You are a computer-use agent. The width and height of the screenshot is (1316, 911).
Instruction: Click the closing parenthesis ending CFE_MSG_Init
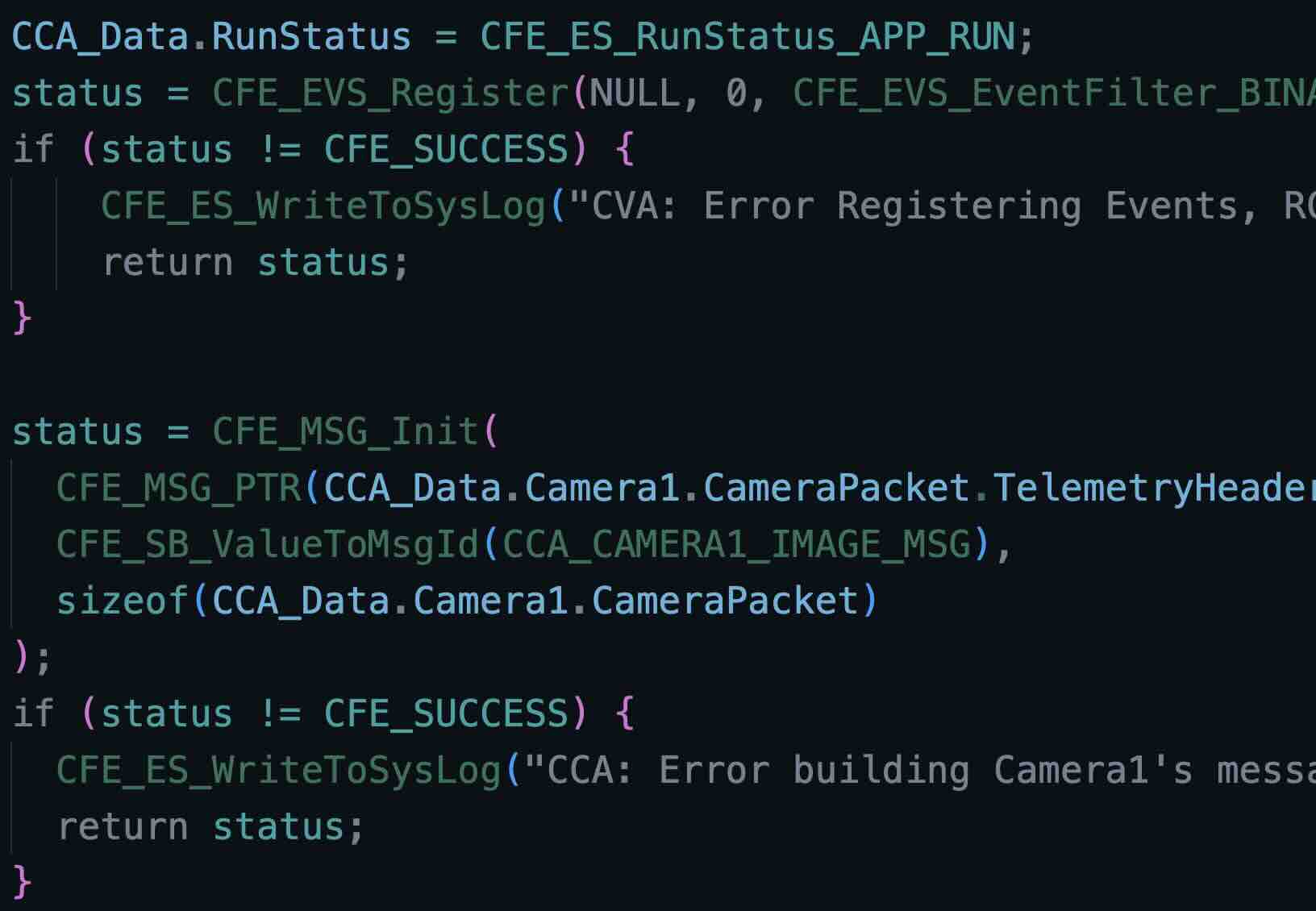22,657
